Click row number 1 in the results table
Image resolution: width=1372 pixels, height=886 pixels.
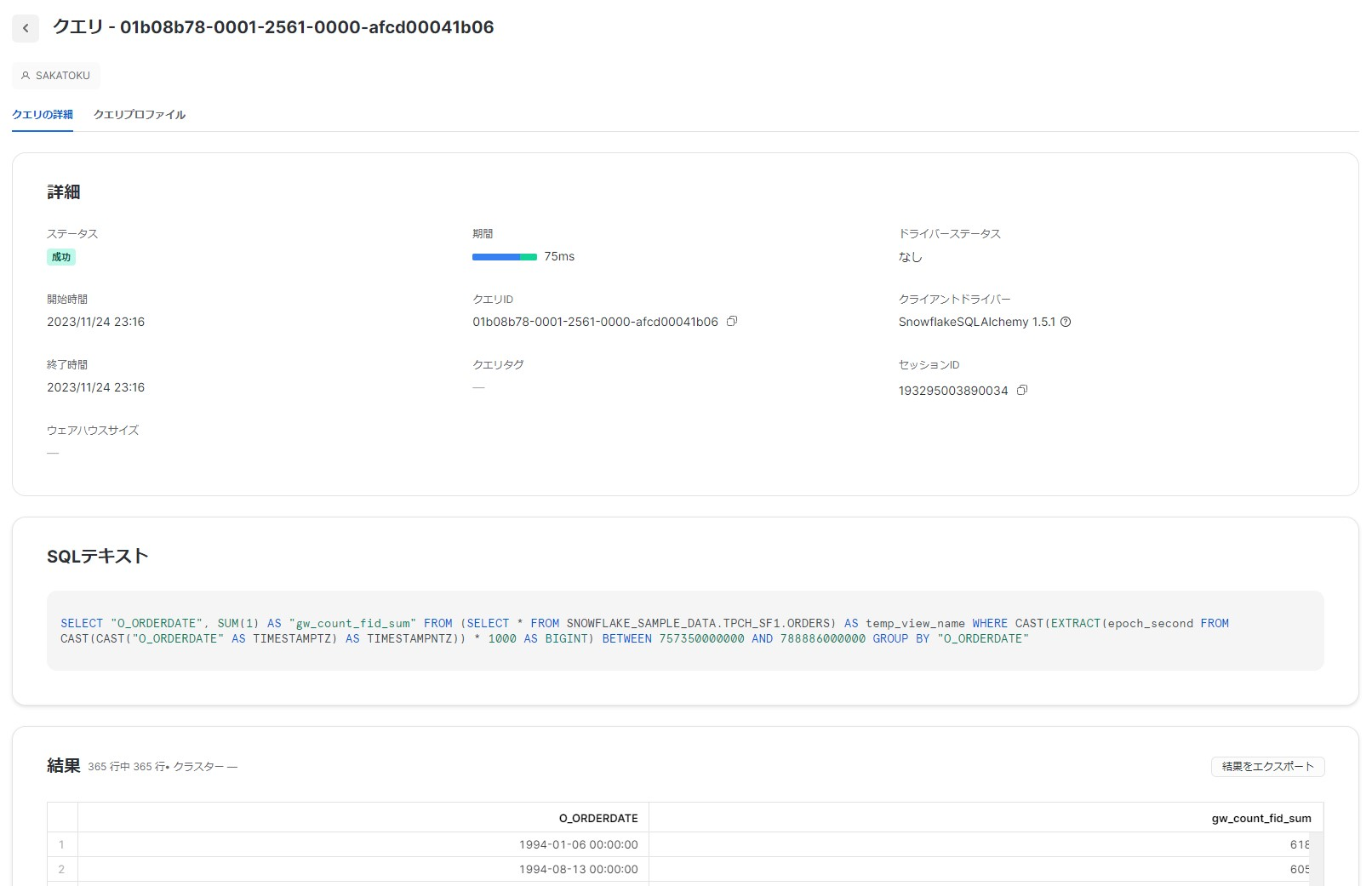coord(60,844)
